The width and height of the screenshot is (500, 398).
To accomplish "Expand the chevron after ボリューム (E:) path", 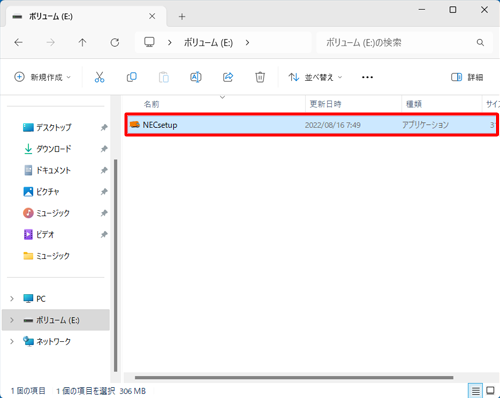I will [x=247, y=43].
